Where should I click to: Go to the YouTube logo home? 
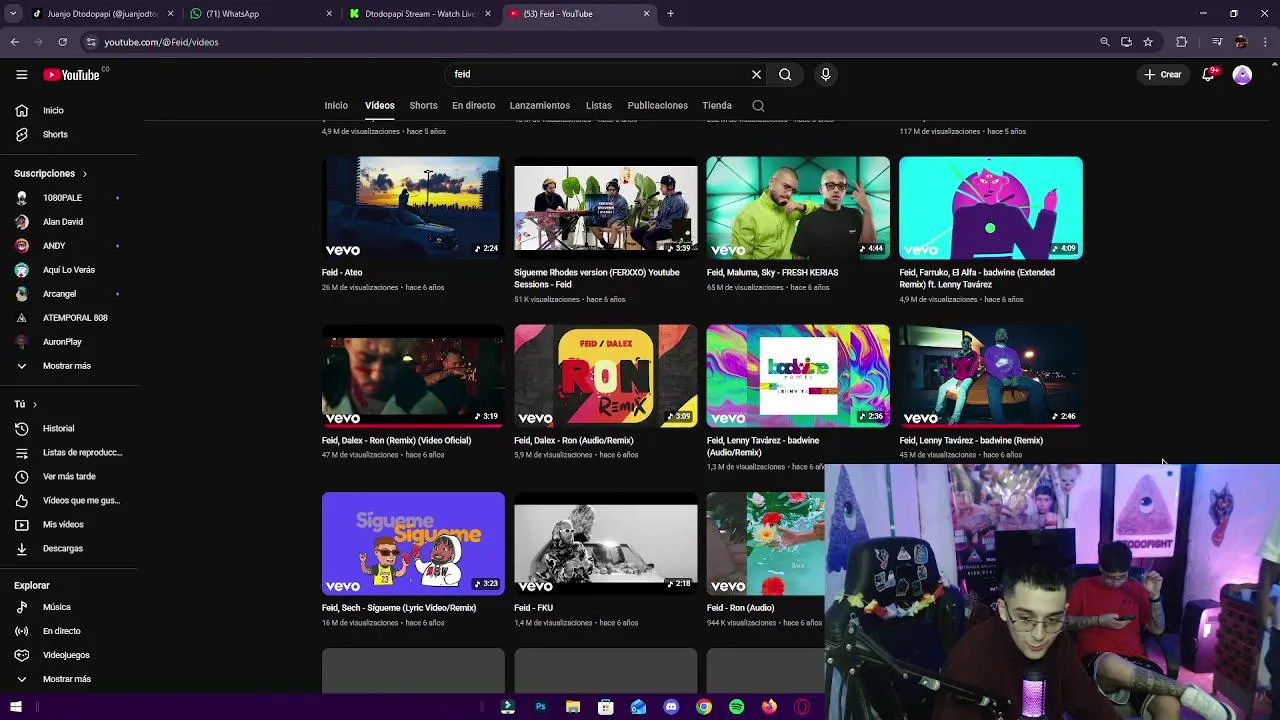click(x=71, y=74)
